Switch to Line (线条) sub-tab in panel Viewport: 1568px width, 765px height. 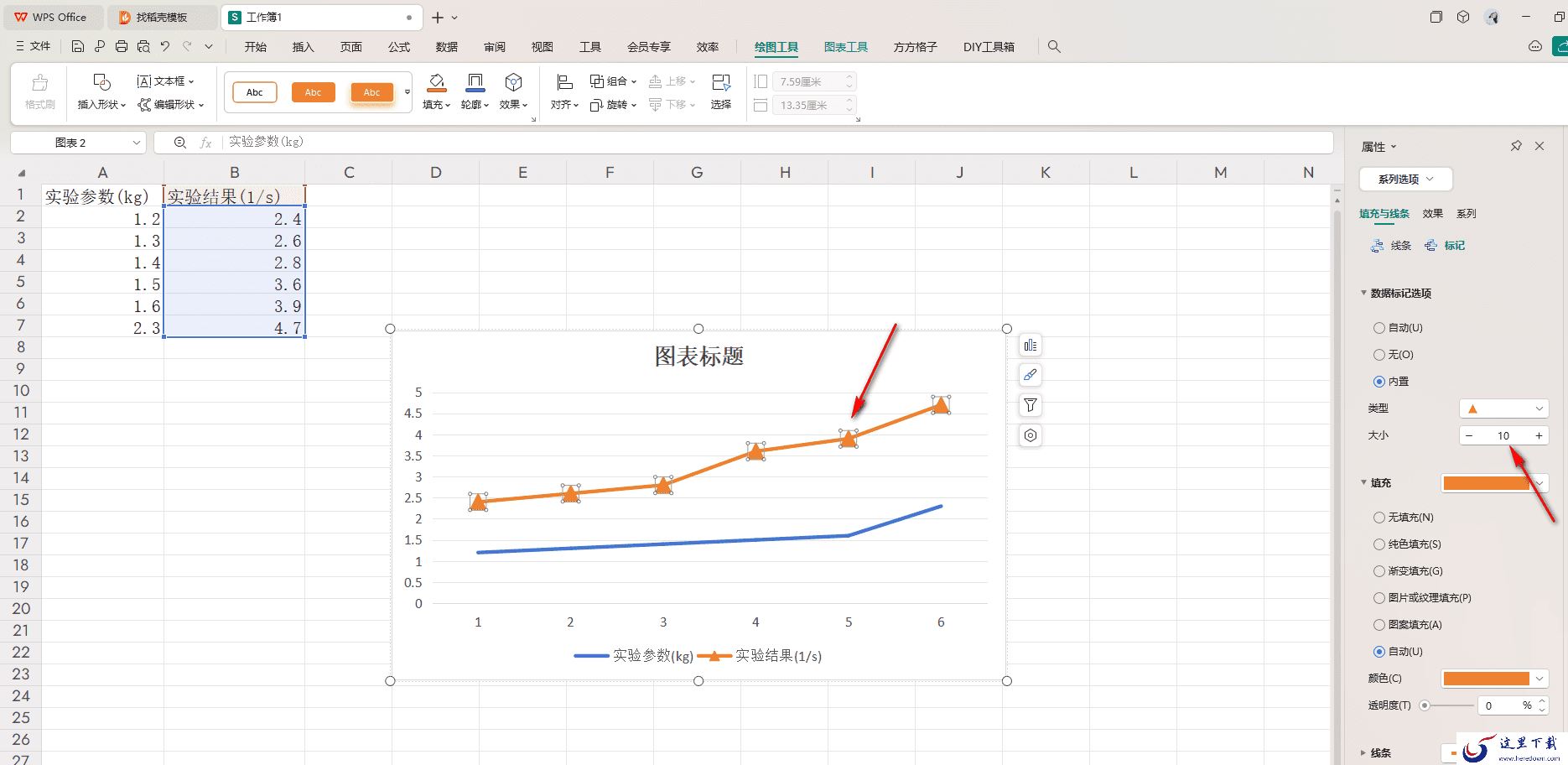(x=1392, y=246)
